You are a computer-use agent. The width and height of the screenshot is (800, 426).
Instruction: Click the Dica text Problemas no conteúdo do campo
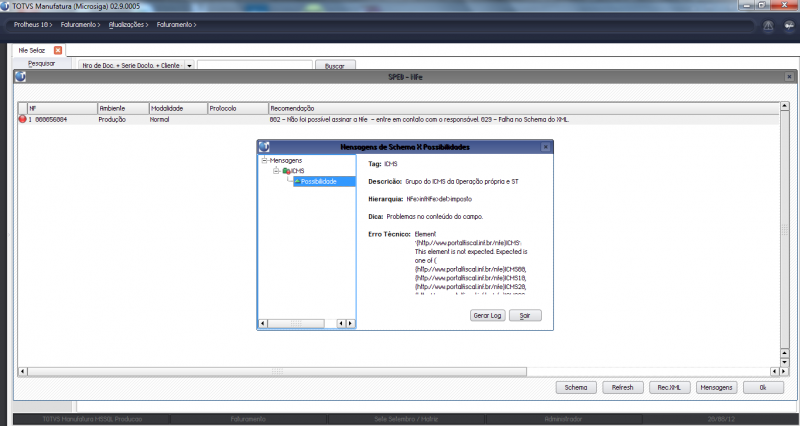tap(435, 216)
